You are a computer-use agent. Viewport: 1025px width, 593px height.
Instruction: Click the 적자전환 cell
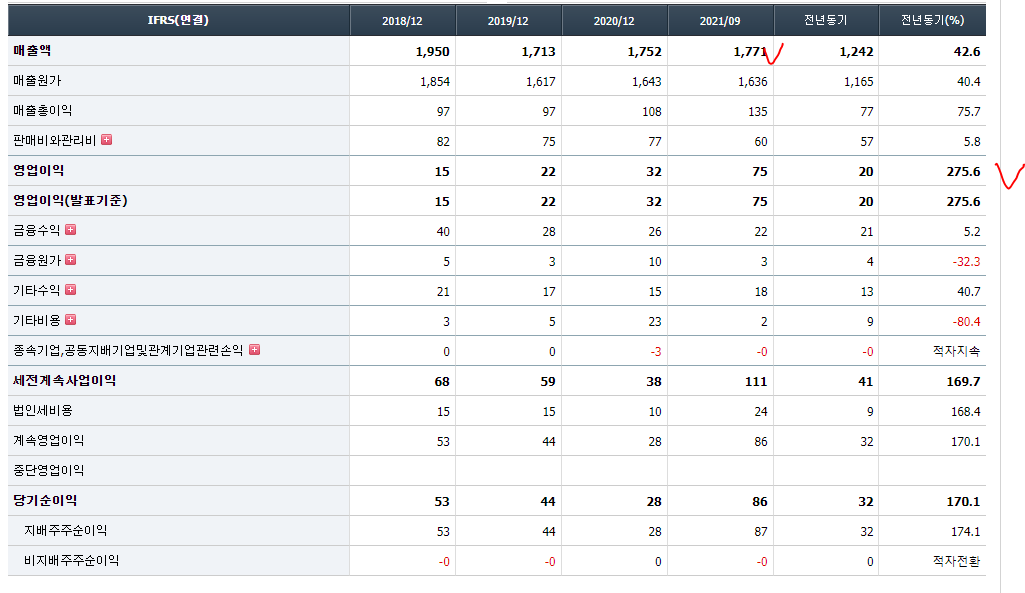coord(956,561)
